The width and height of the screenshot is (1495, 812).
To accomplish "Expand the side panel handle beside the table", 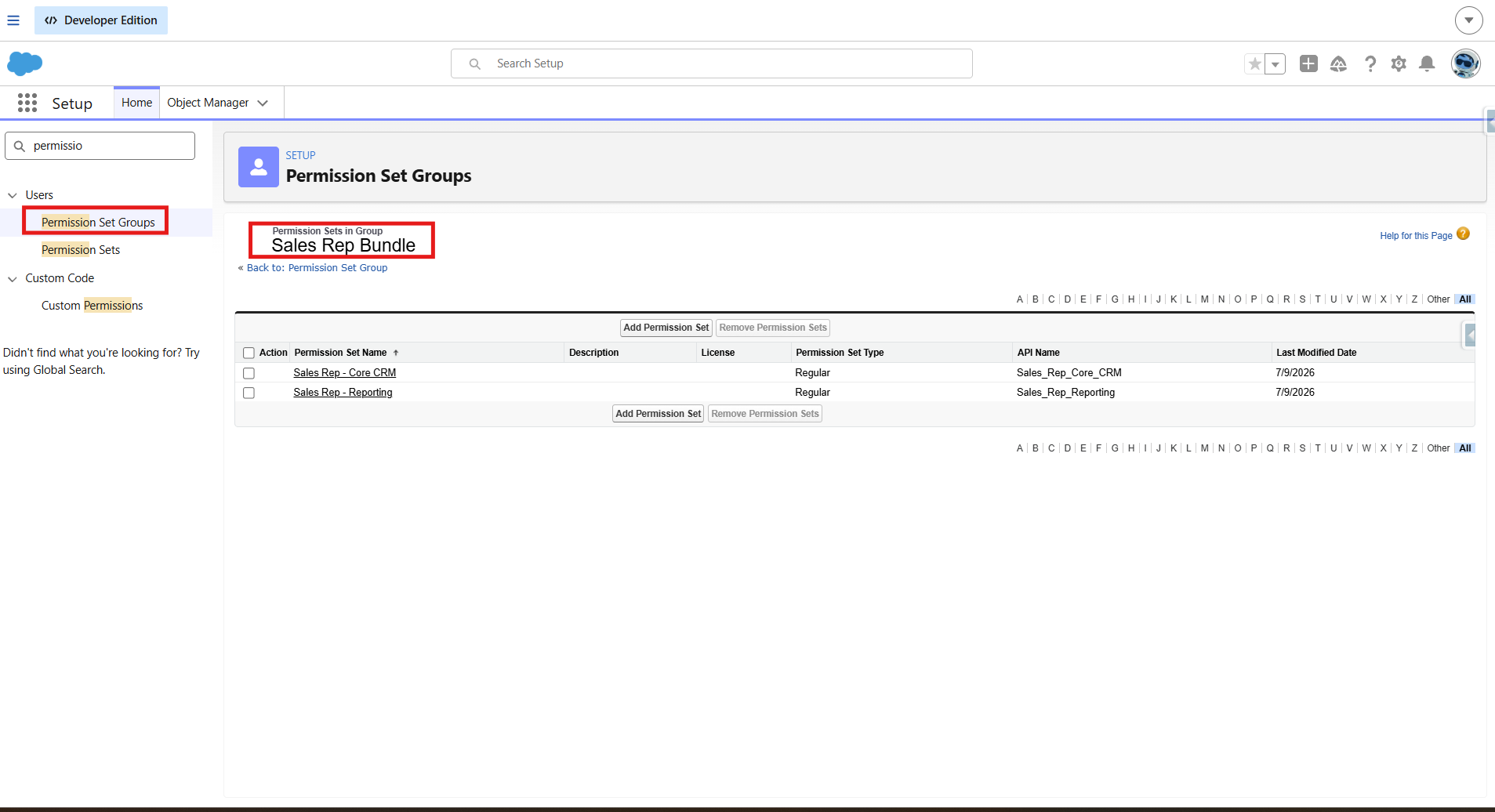I will click(x=1470, y=335).
